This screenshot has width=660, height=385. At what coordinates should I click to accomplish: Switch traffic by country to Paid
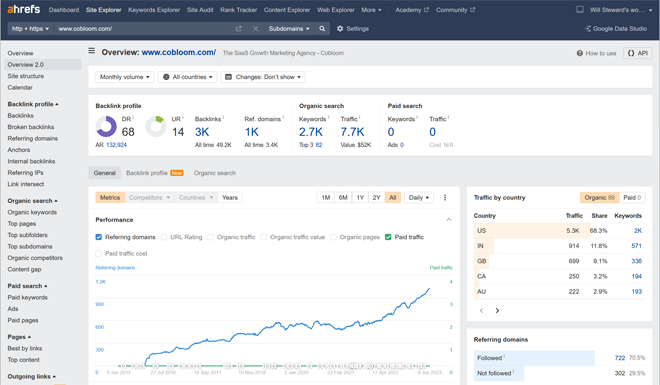point(632,197)
